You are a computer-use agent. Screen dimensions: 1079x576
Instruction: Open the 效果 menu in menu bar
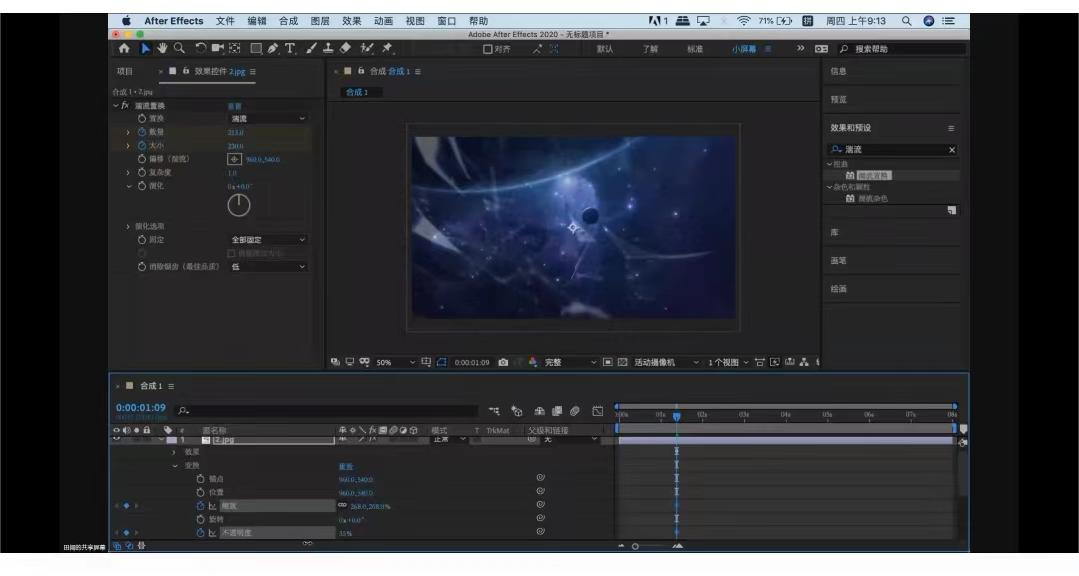352,20
